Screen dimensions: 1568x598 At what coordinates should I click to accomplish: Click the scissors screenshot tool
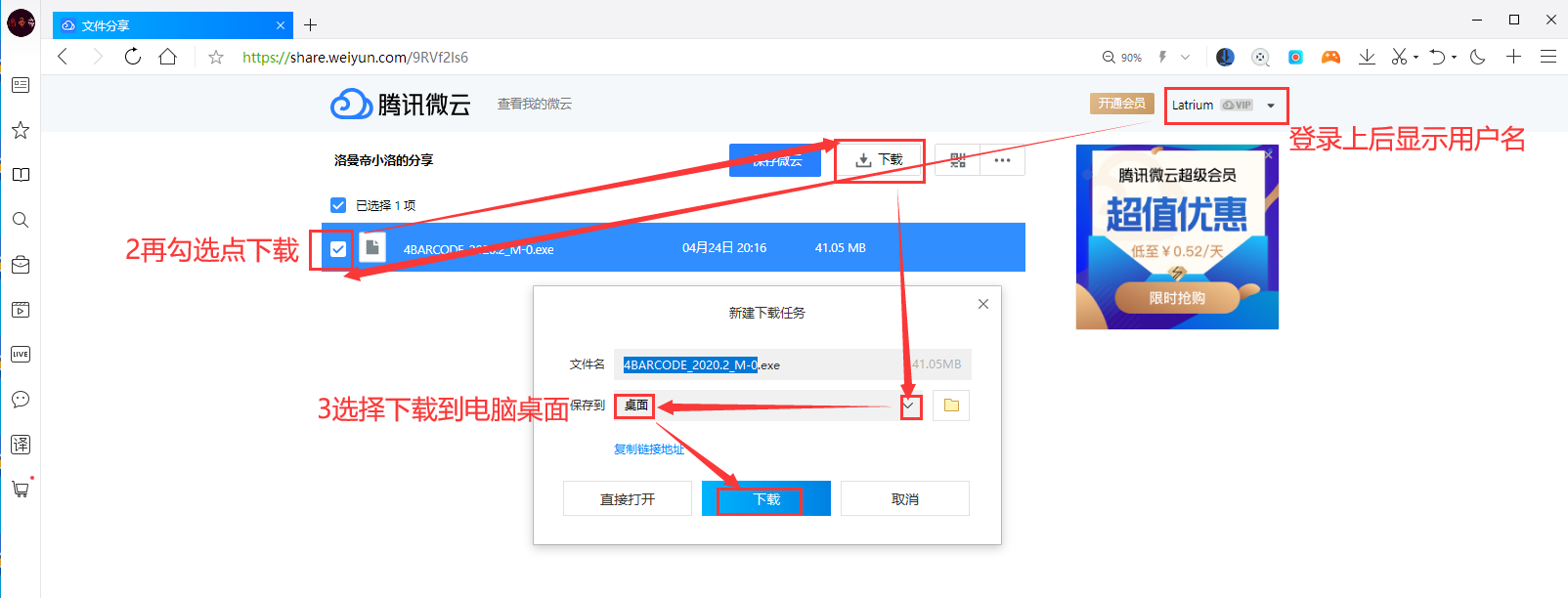1400,57
